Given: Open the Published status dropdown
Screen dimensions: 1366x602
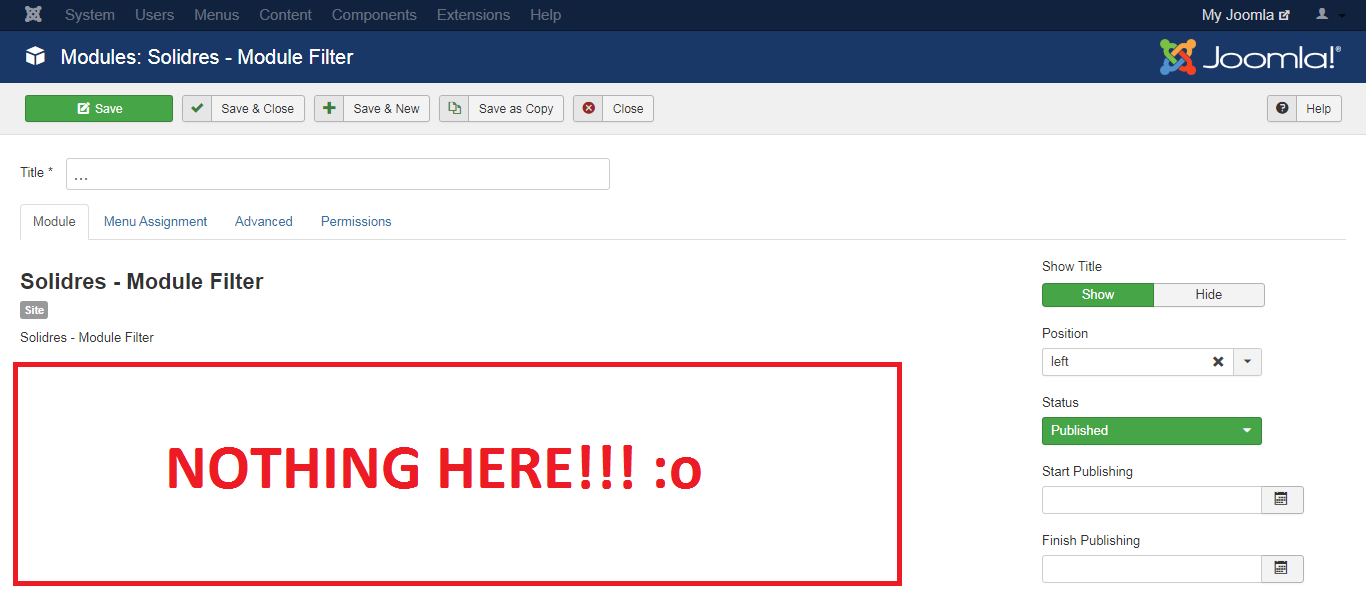Looking at the screenshot, I should (x=1151, y=431).
